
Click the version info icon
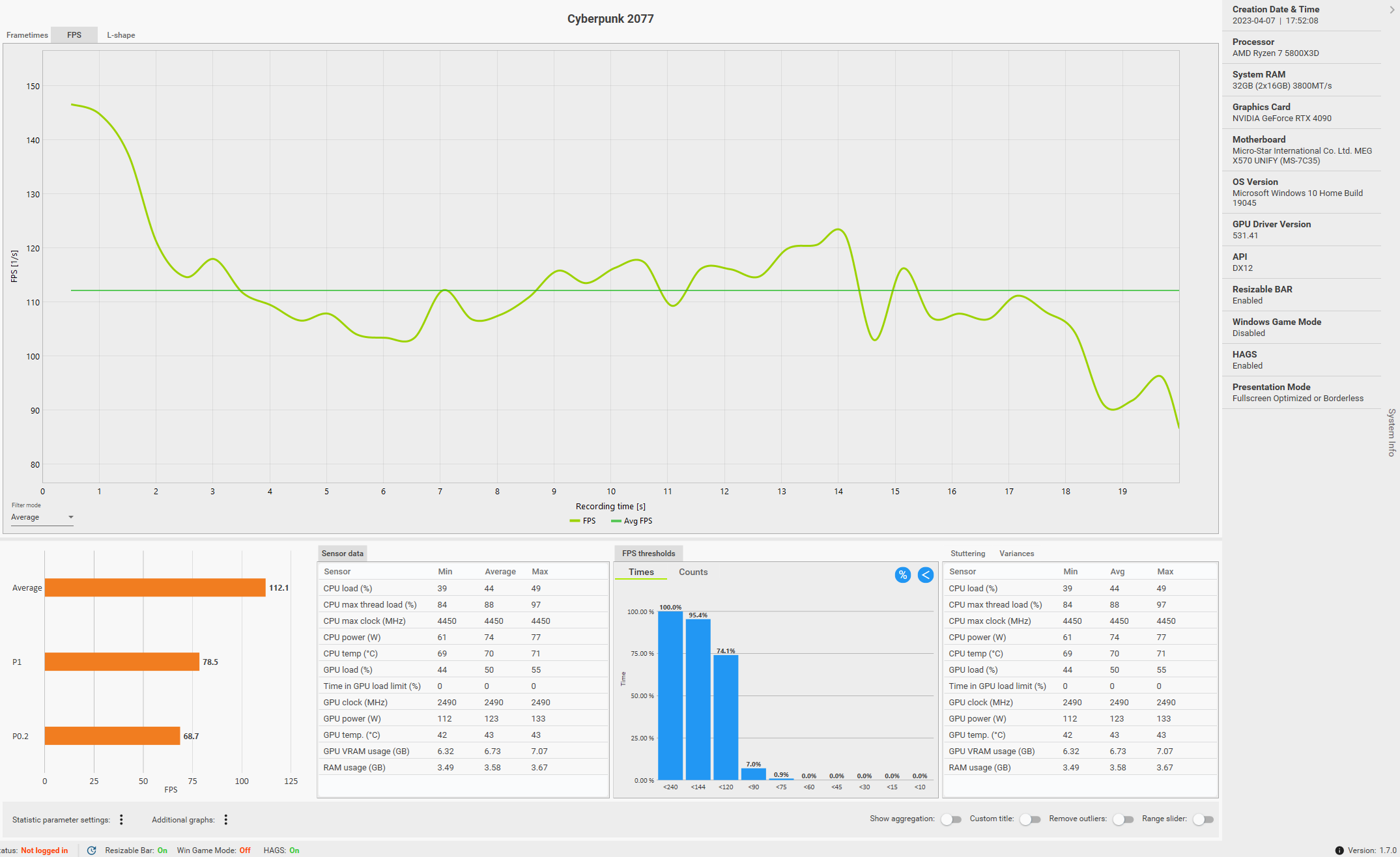tap(1339, 850)
